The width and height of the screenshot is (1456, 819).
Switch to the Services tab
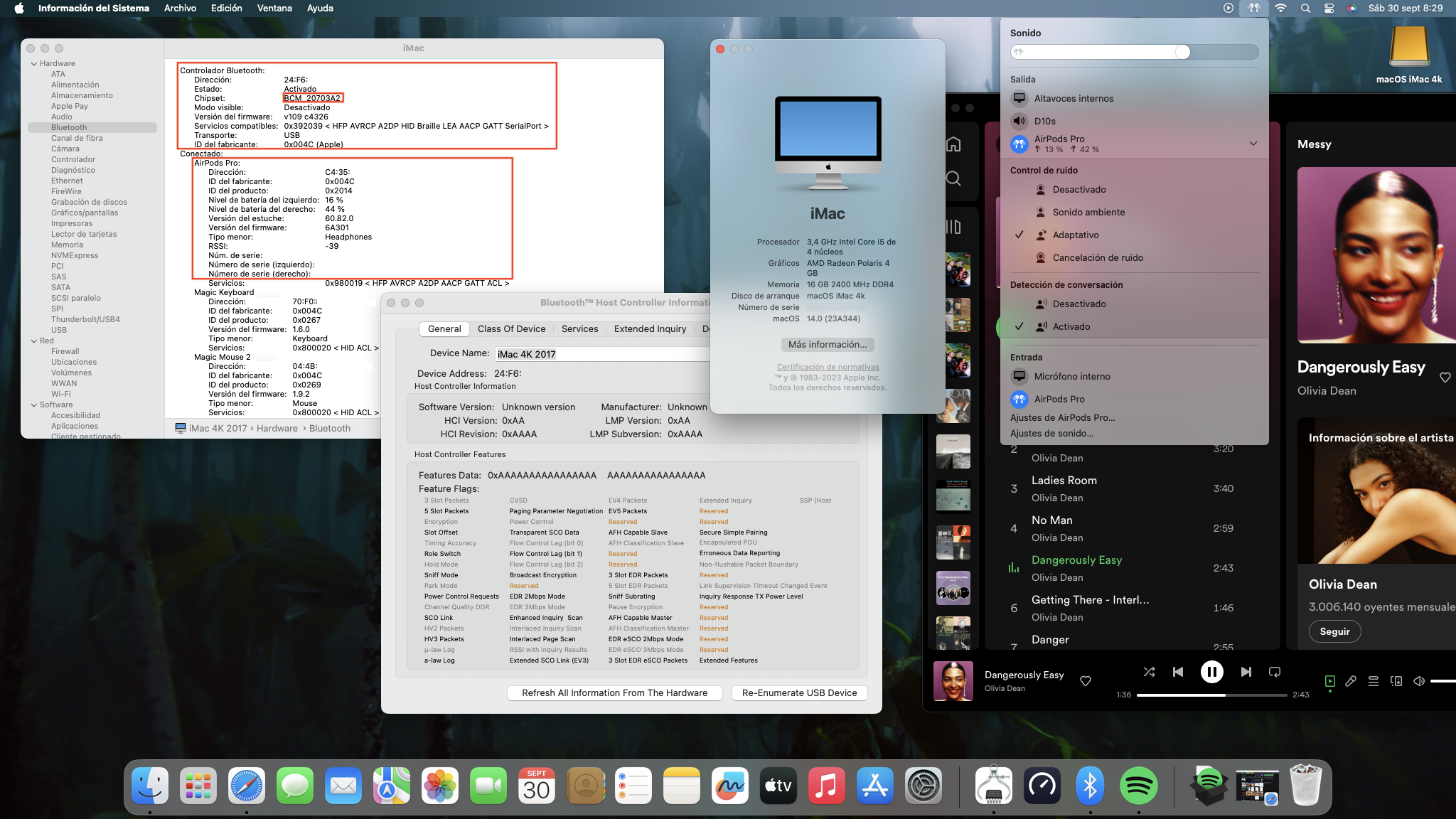pyautogui.click(x=579, y=329)
